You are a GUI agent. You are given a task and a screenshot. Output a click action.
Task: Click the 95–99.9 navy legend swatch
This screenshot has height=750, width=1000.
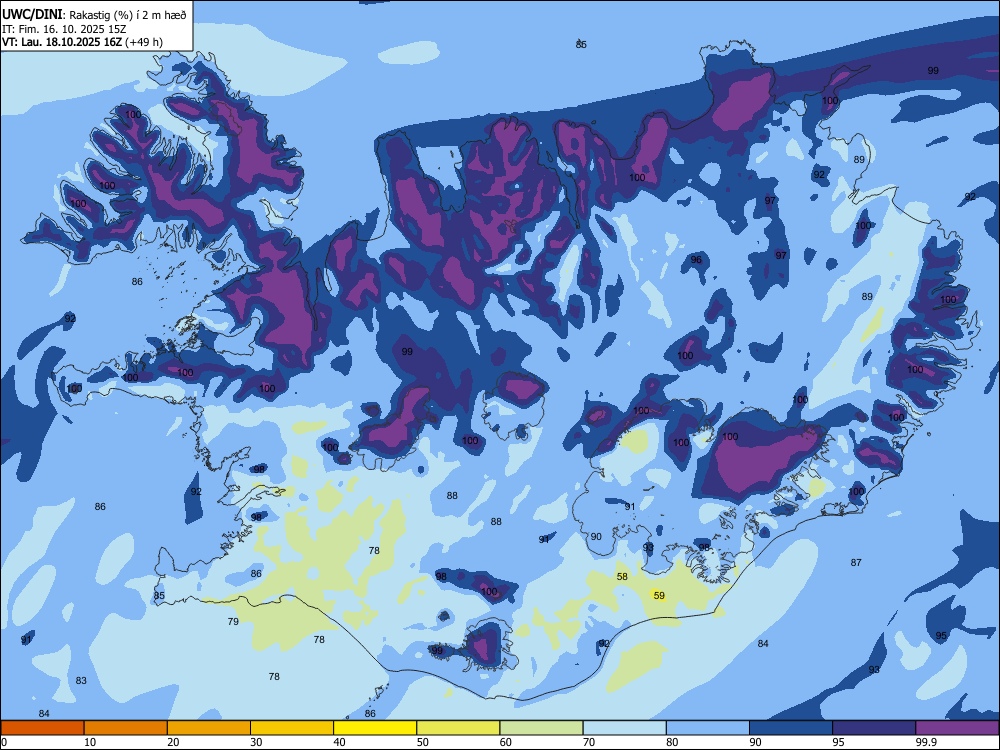[x=874, y=728]
